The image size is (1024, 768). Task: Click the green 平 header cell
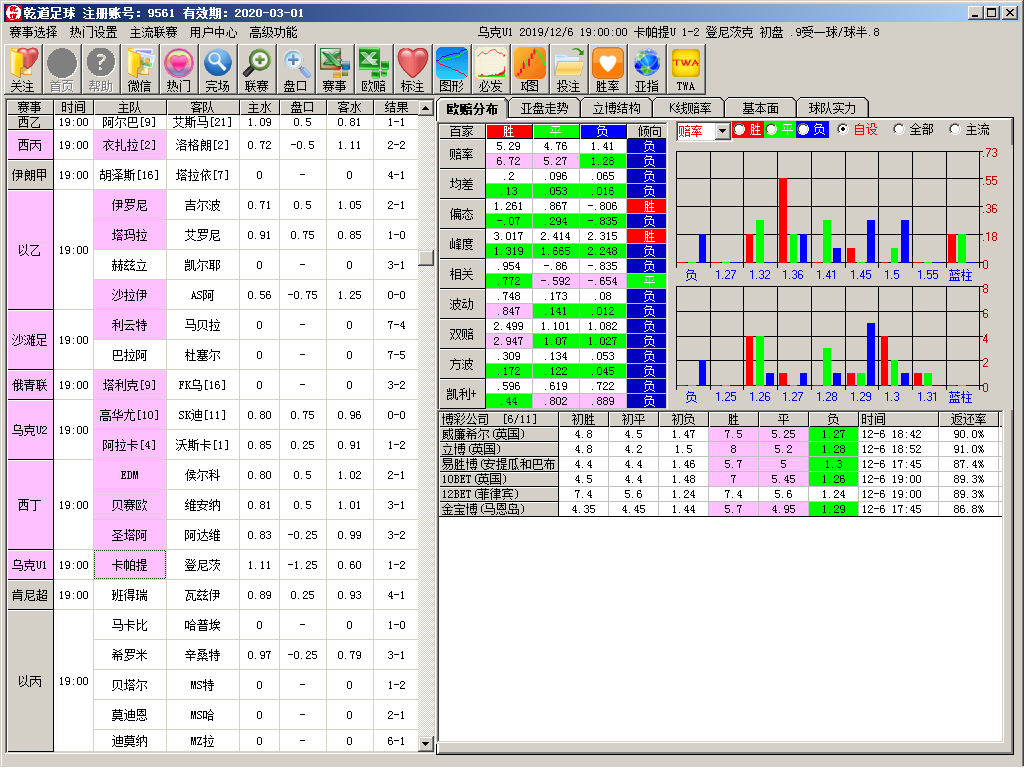click(556, 131)
